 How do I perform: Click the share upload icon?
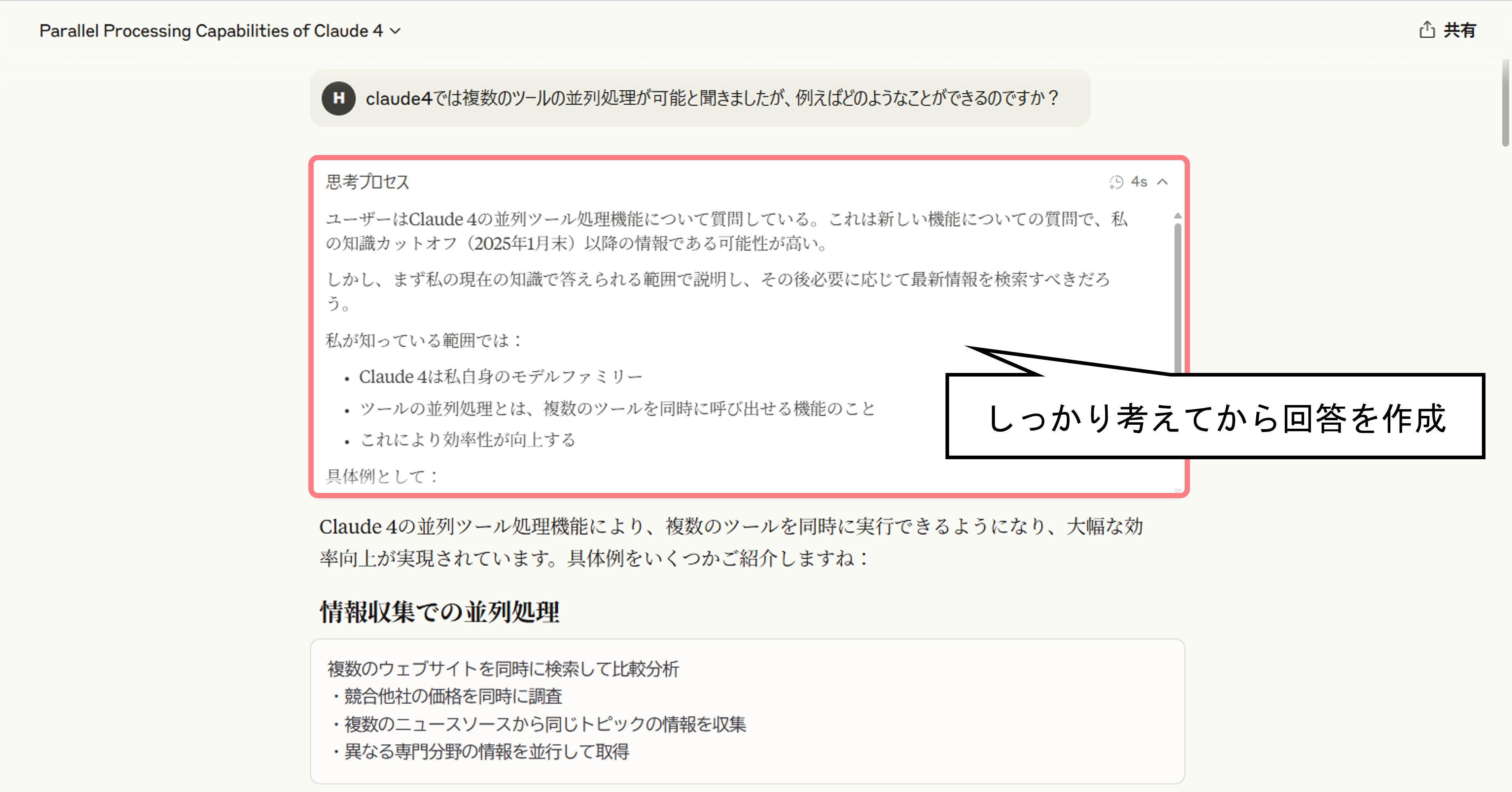[1427, 30]
